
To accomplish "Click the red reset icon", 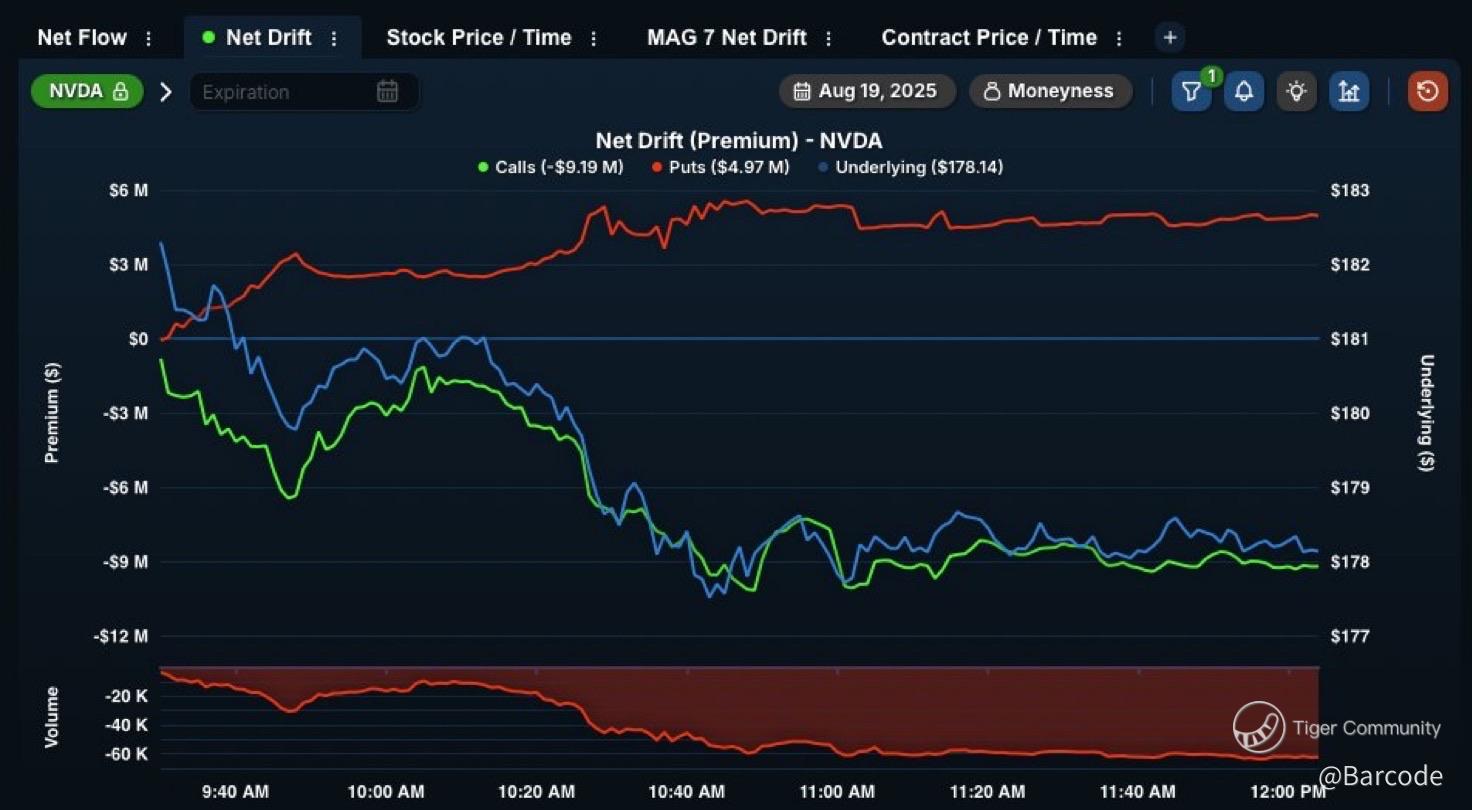I will point(1428,92).
